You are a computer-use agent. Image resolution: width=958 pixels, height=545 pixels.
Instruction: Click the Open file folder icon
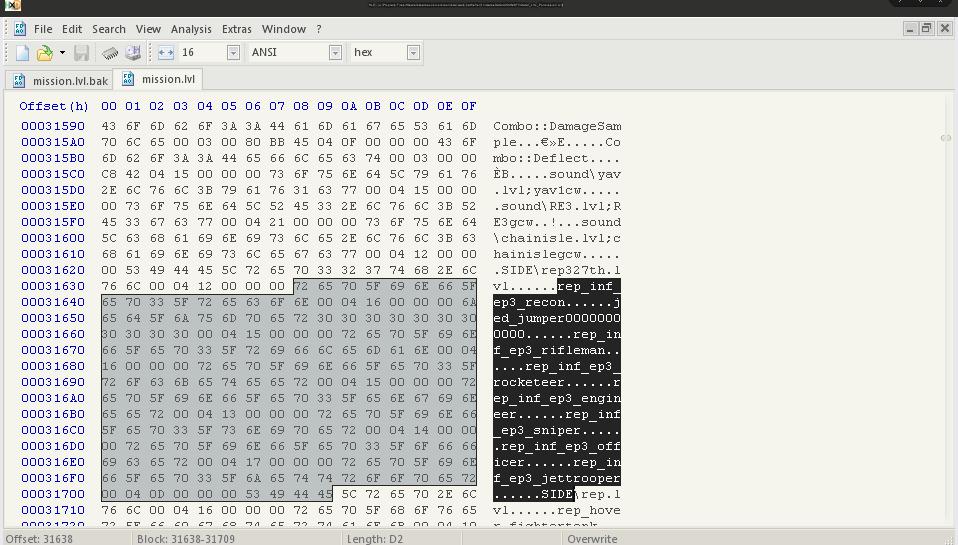45,53
